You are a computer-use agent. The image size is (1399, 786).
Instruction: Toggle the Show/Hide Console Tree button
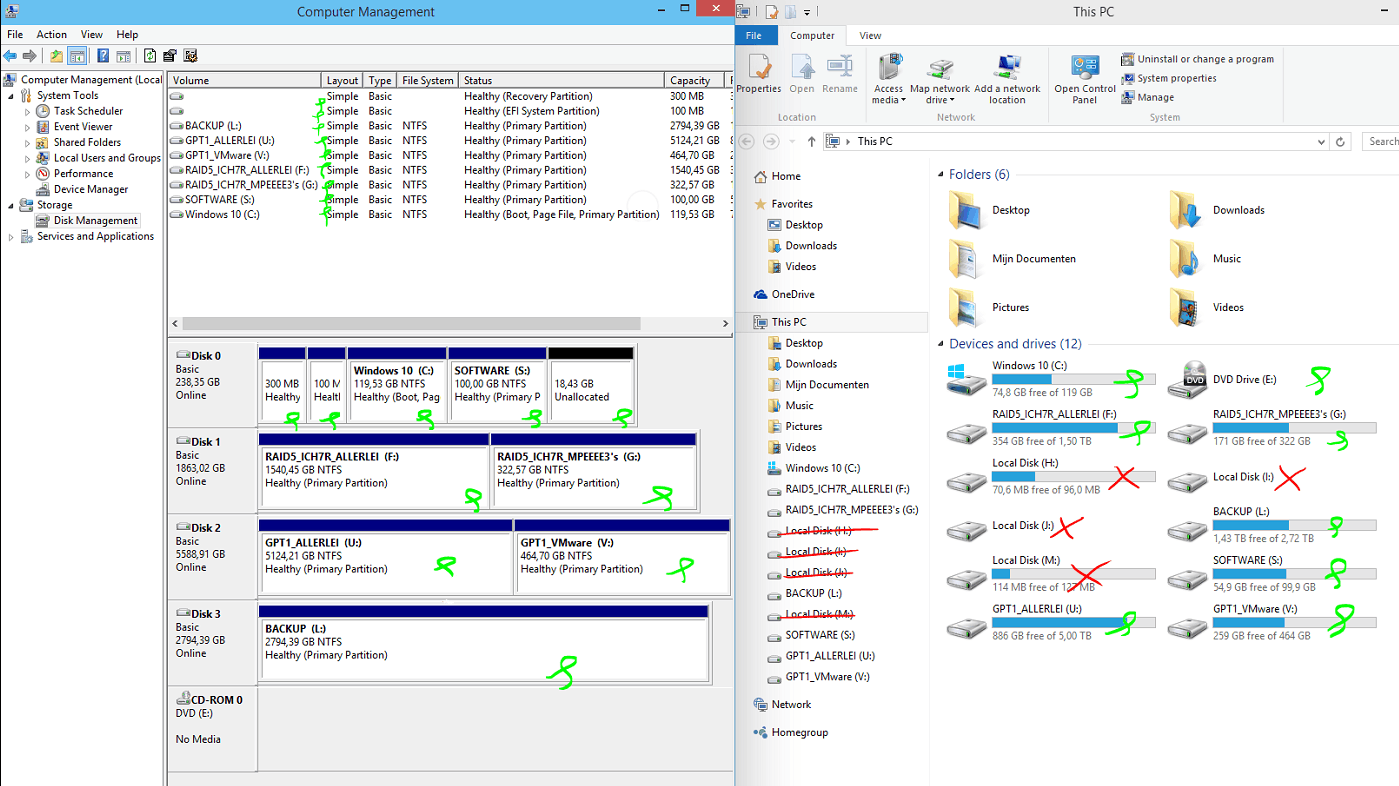pos(77,56)
